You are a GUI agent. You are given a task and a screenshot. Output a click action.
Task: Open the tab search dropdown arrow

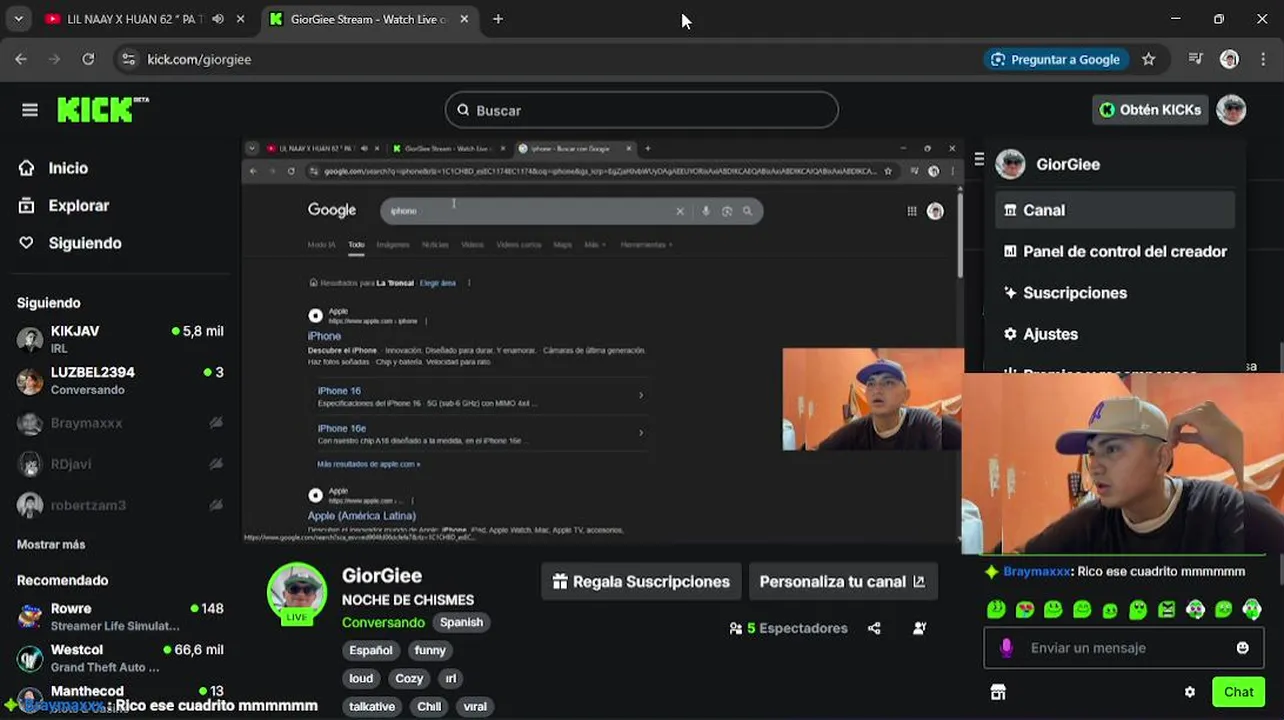[19, 19]
